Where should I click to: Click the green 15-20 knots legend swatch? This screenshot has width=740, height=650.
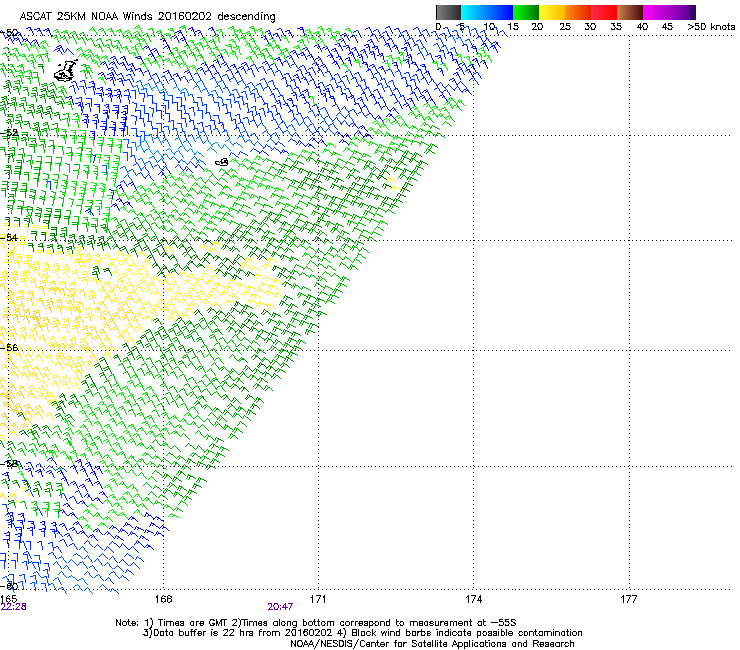(527, 12)
